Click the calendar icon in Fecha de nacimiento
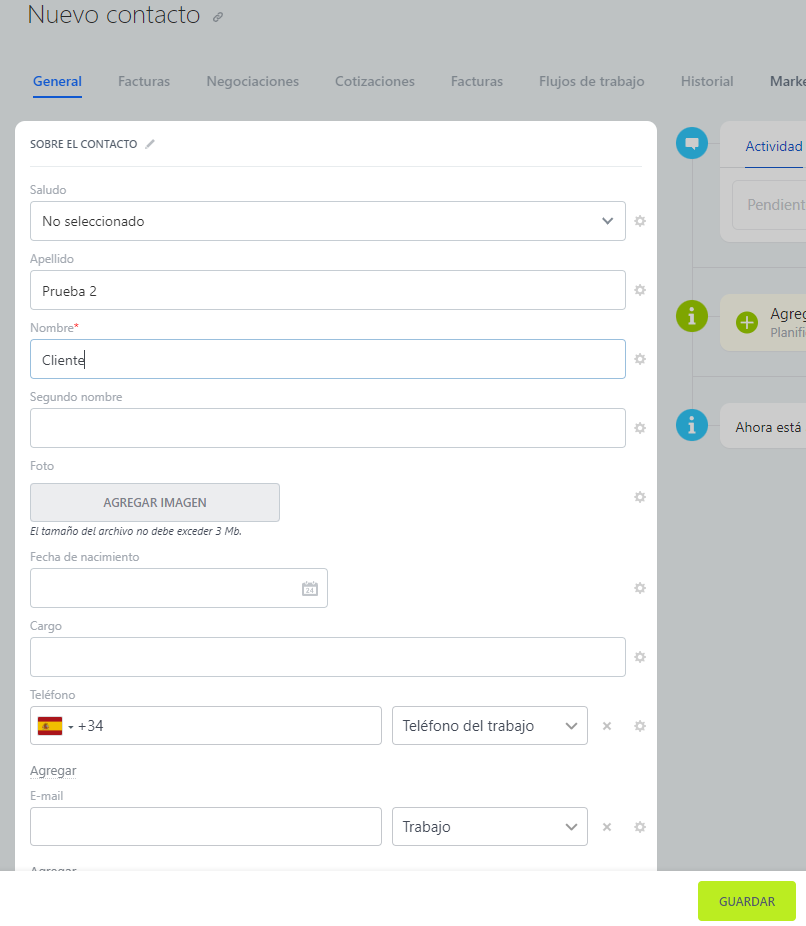Image resolution: width=806 pixels, height=926 pixels. tap(309, 589)
